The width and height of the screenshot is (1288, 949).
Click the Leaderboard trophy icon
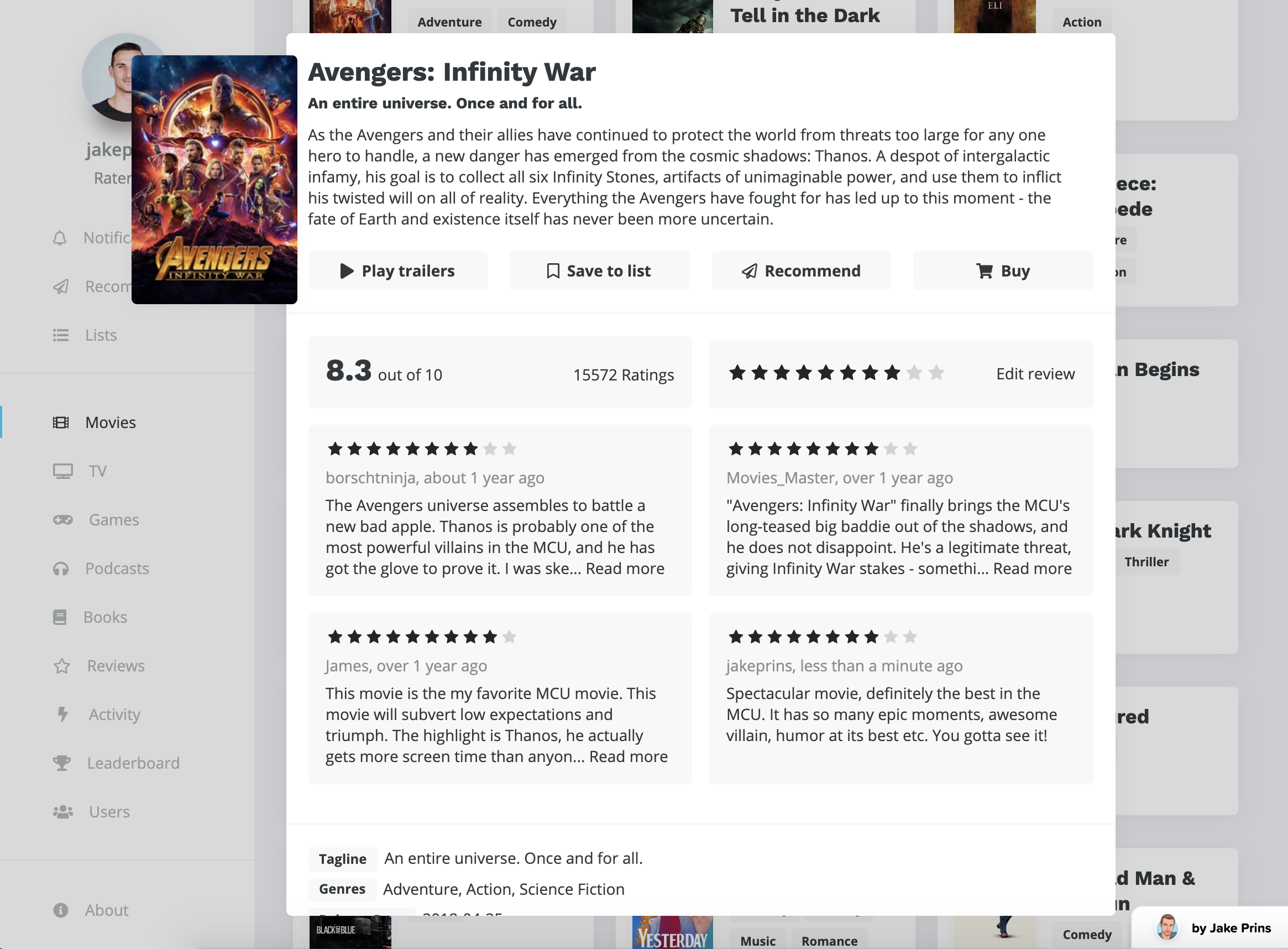pyautogui.click(x=61, y=763)
